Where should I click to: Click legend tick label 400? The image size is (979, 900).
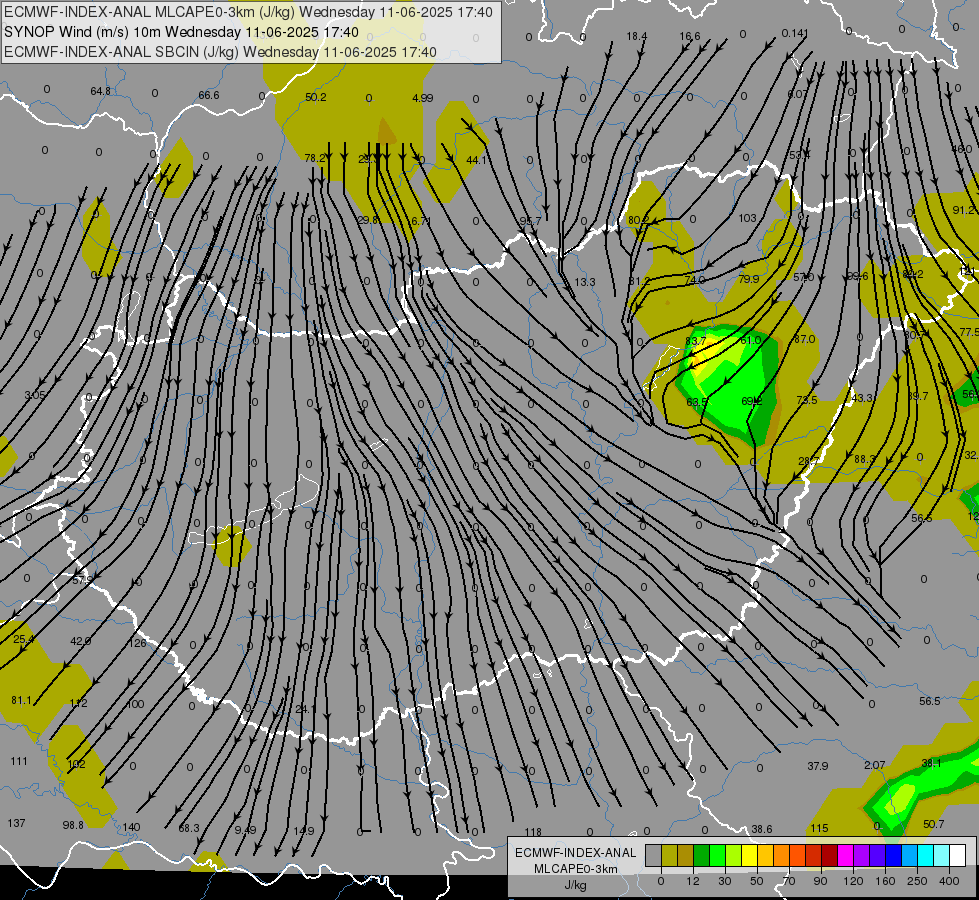[x=949, y=881]
